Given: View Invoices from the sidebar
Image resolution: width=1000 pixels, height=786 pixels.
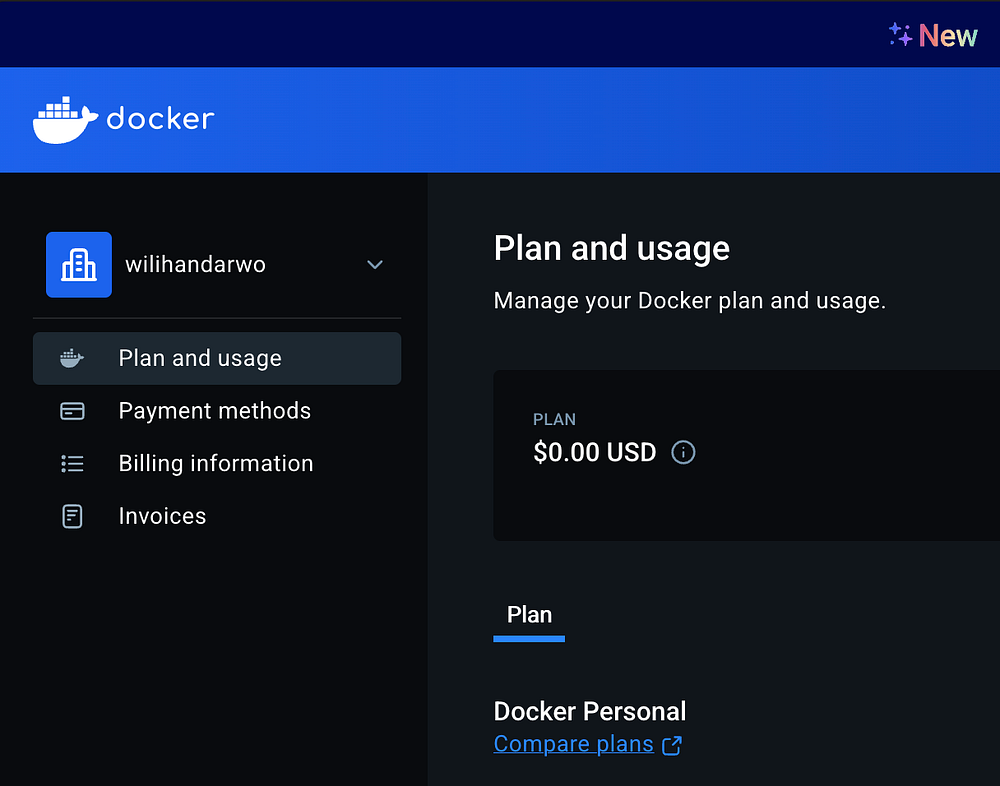Looking at the screenshot, I should click(162, 516).
